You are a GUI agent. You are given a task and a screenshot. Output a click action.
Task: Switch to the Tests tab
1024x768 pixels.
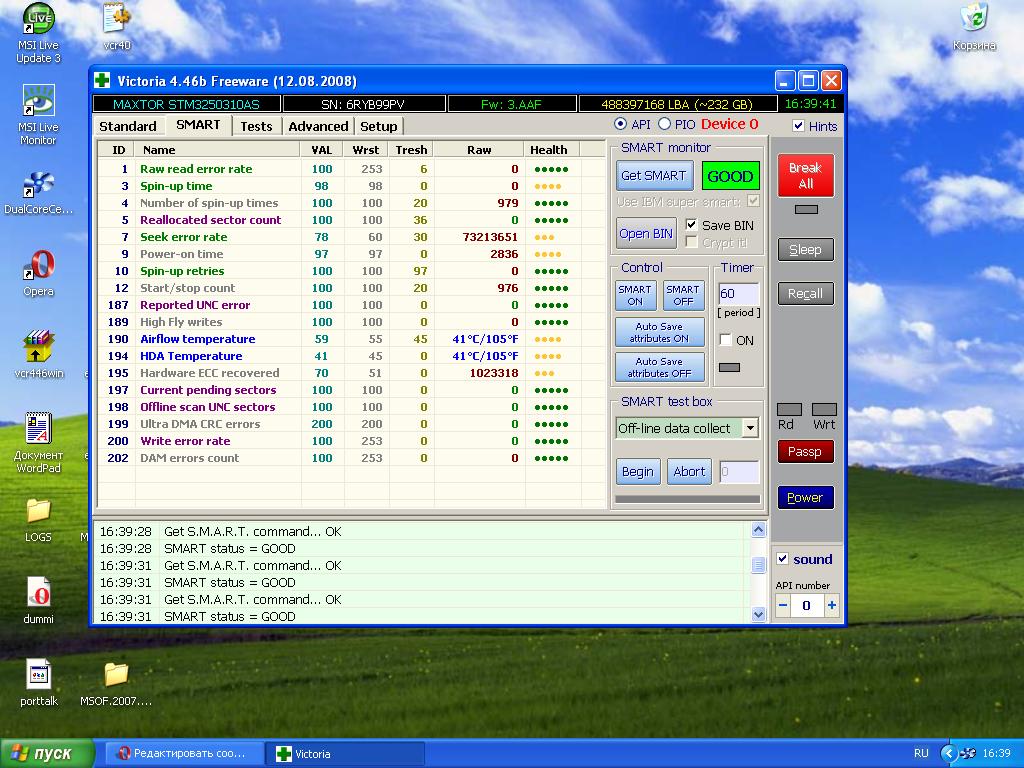point(256,127)
